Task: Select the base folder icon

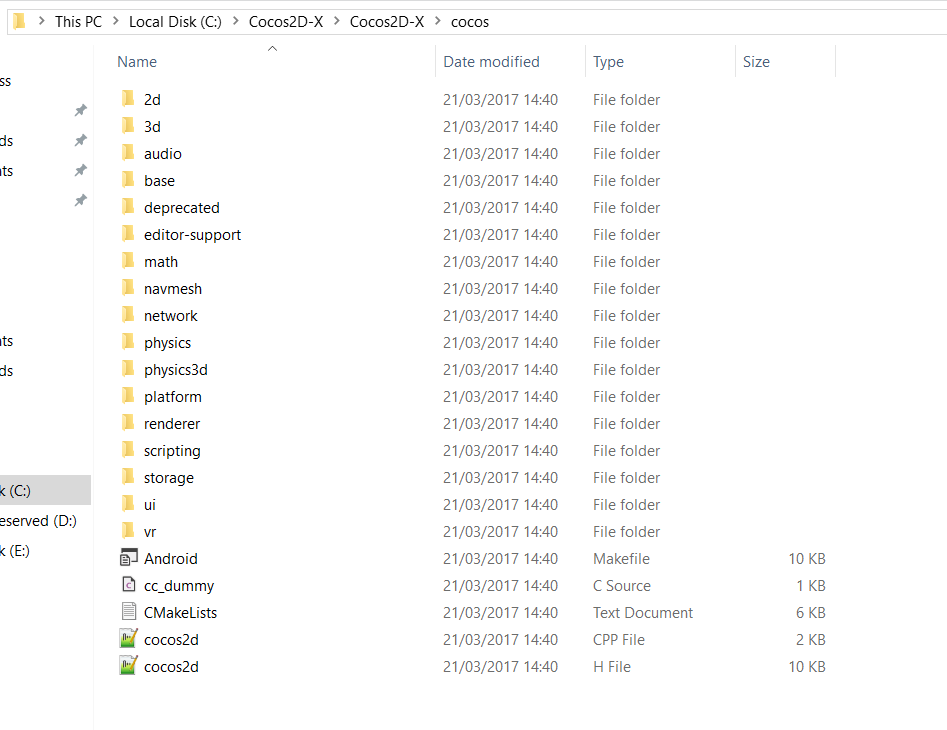Action: coord(127,180)
